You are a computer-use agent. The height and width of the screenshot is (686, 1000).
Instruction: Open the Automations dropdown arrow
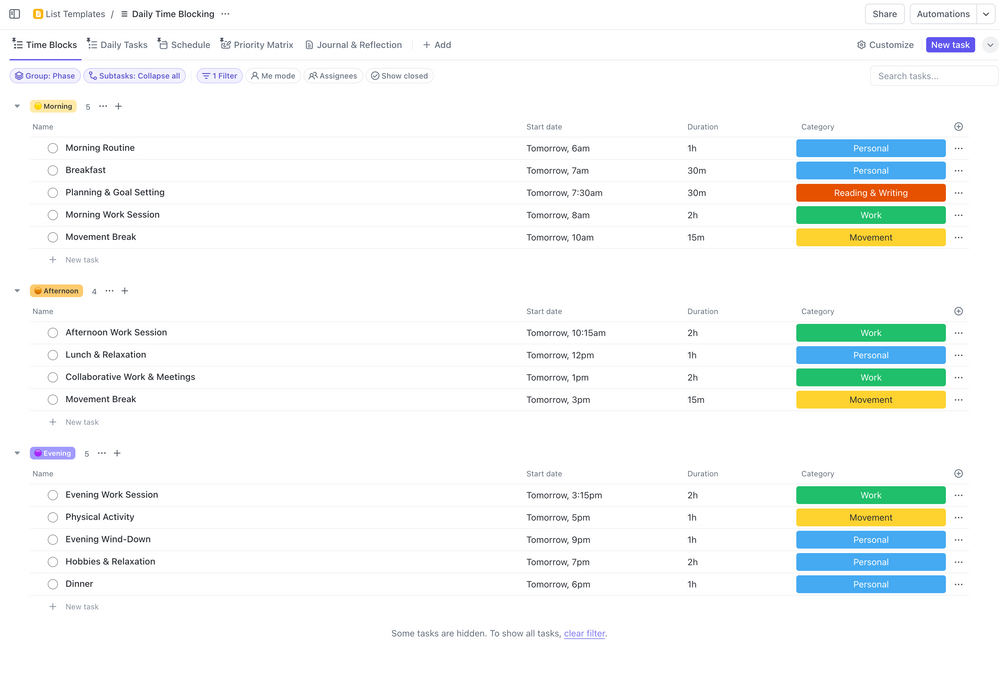point(985,14)
